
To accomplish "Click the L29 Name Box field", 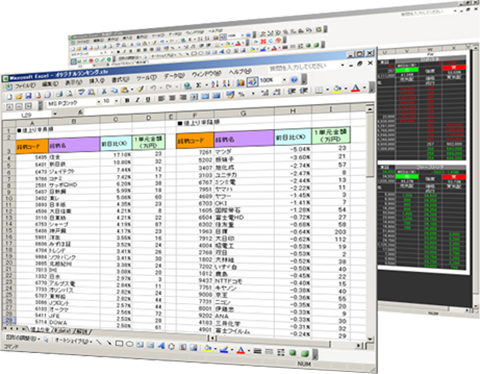I will click(x=27, y=115).
